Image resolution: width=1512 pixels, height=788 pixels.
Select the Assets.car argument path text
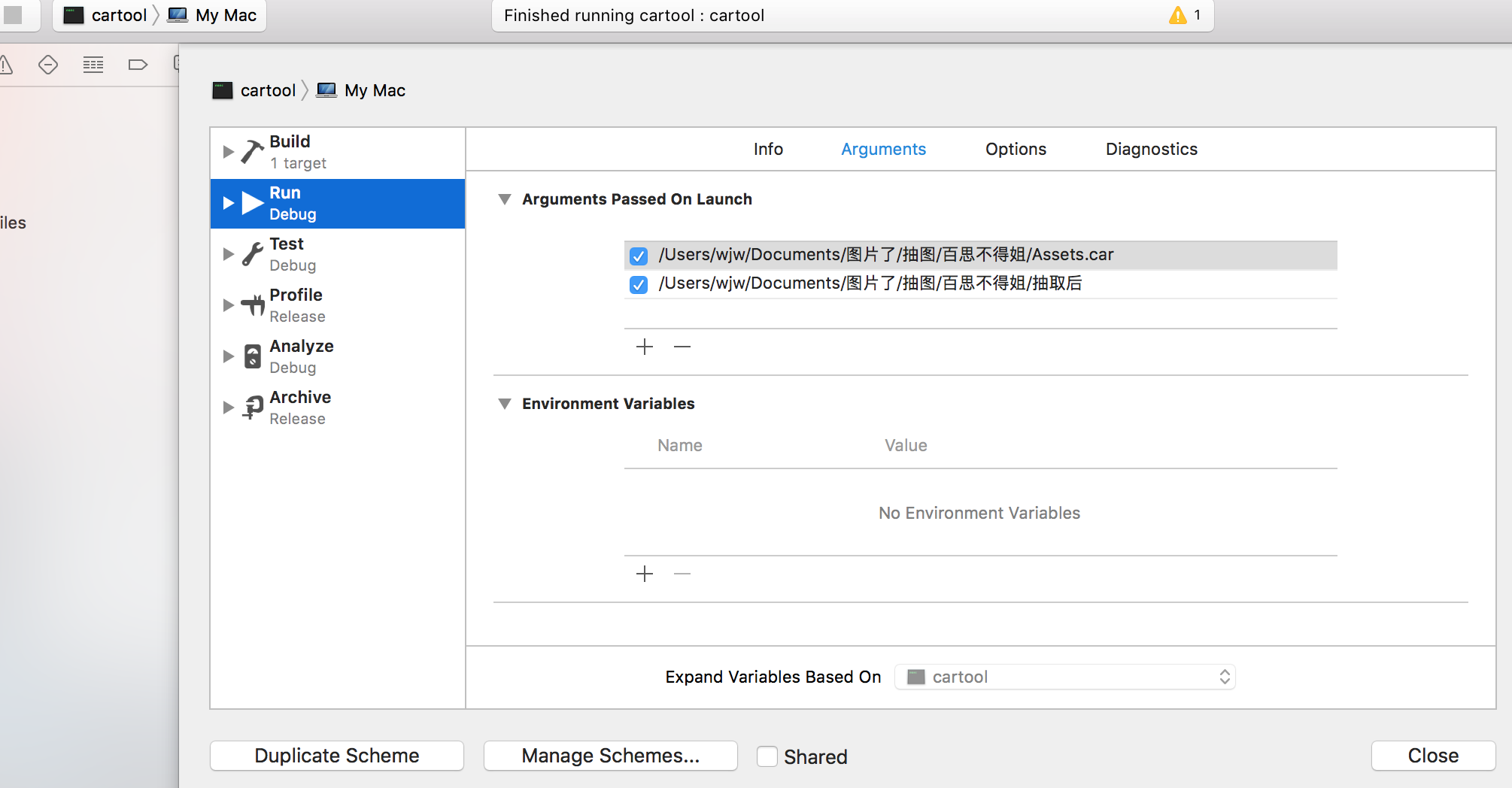pyautogui.click(x=886, y=255)
